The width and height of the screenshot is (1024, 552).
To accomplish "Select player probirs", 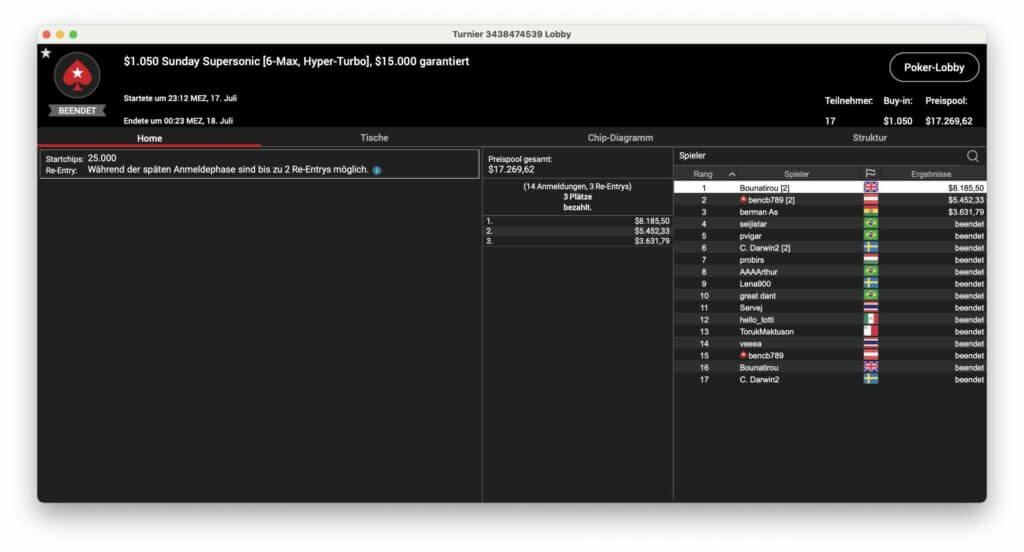I will click(752, 259).
